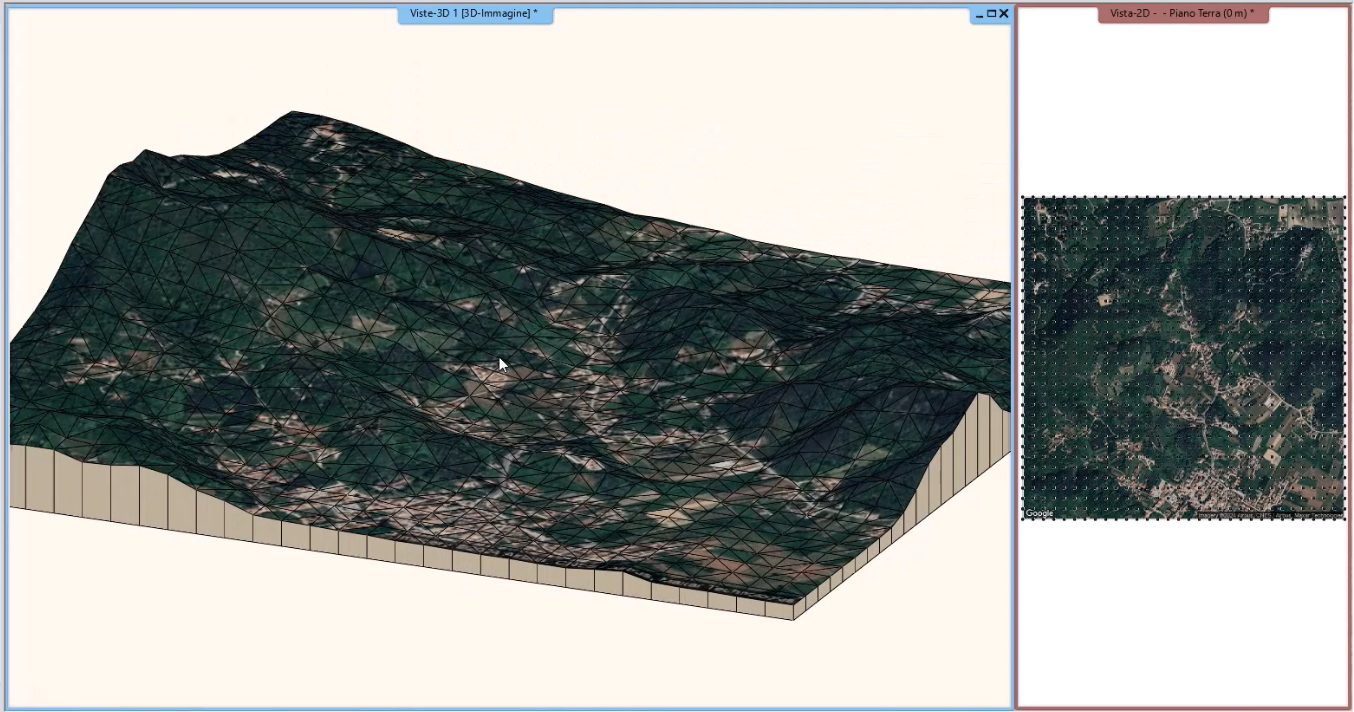
Task: Close the Viste-3D 1 window
Action: click(1003, 14)
